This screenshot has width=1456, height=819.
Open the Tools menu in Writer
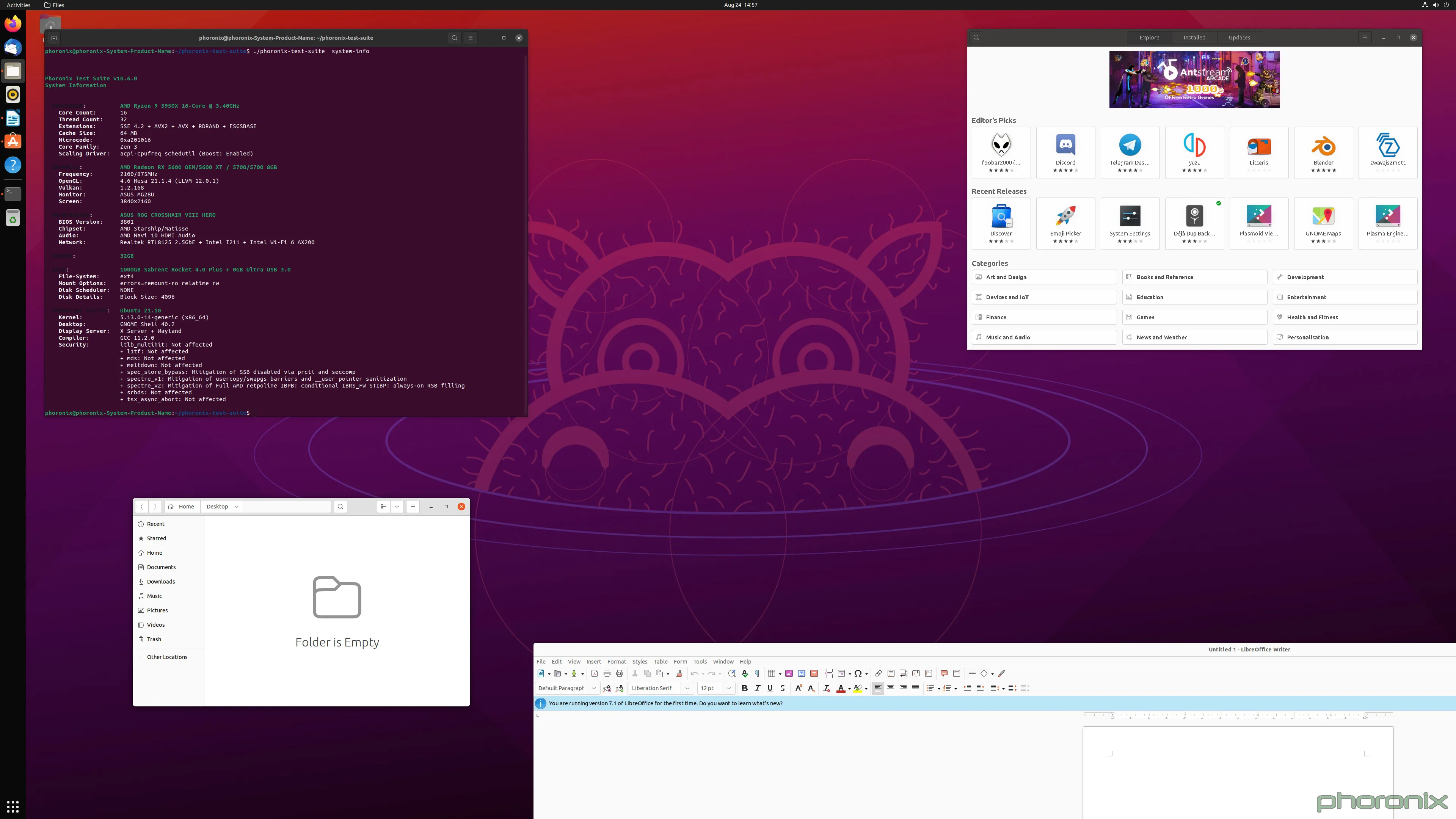click(700, 661)
